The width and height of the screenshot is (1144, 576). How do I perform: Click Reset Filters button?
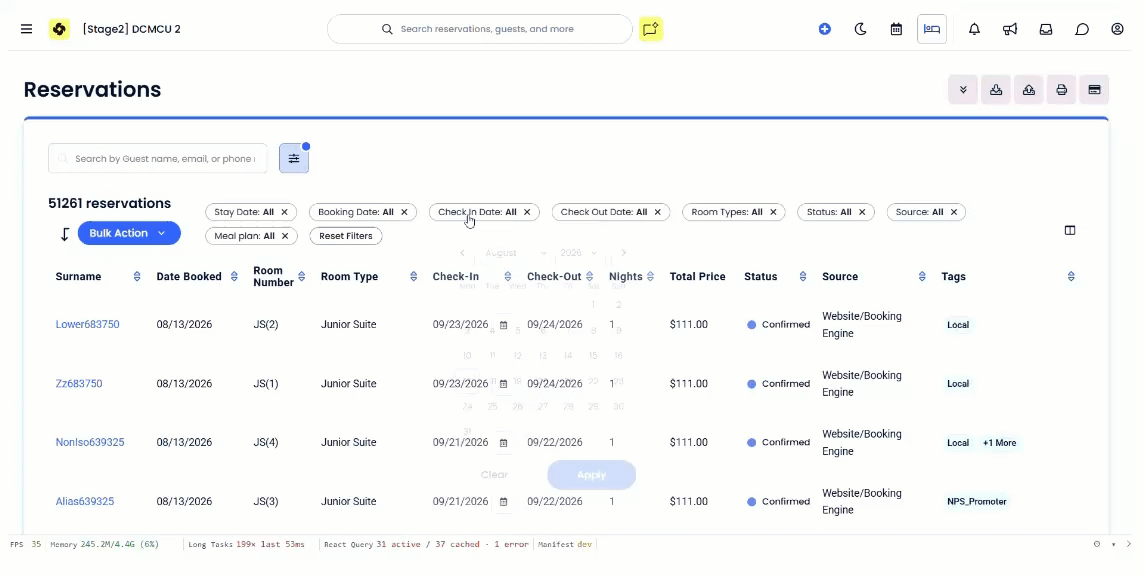click(x=346, y=236)
